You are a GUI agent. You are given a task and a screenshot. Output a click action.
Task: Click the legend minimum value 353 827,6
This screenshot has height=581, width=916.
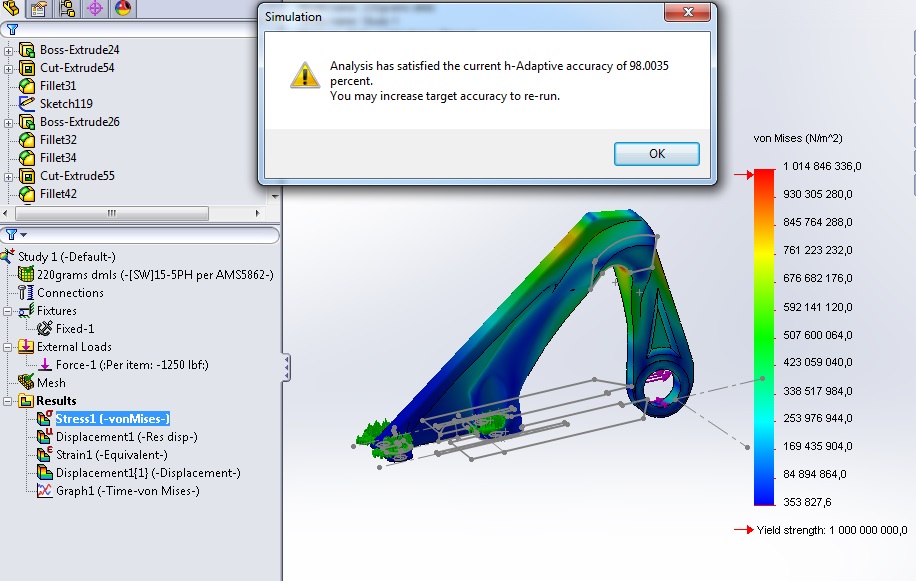pyautogui.click(x=807, y=502)
